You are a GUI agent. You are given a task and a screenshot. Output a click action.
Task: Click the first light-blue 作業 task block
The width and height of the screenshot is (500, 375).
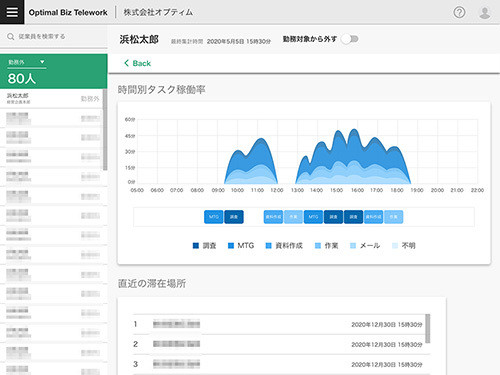293,217
